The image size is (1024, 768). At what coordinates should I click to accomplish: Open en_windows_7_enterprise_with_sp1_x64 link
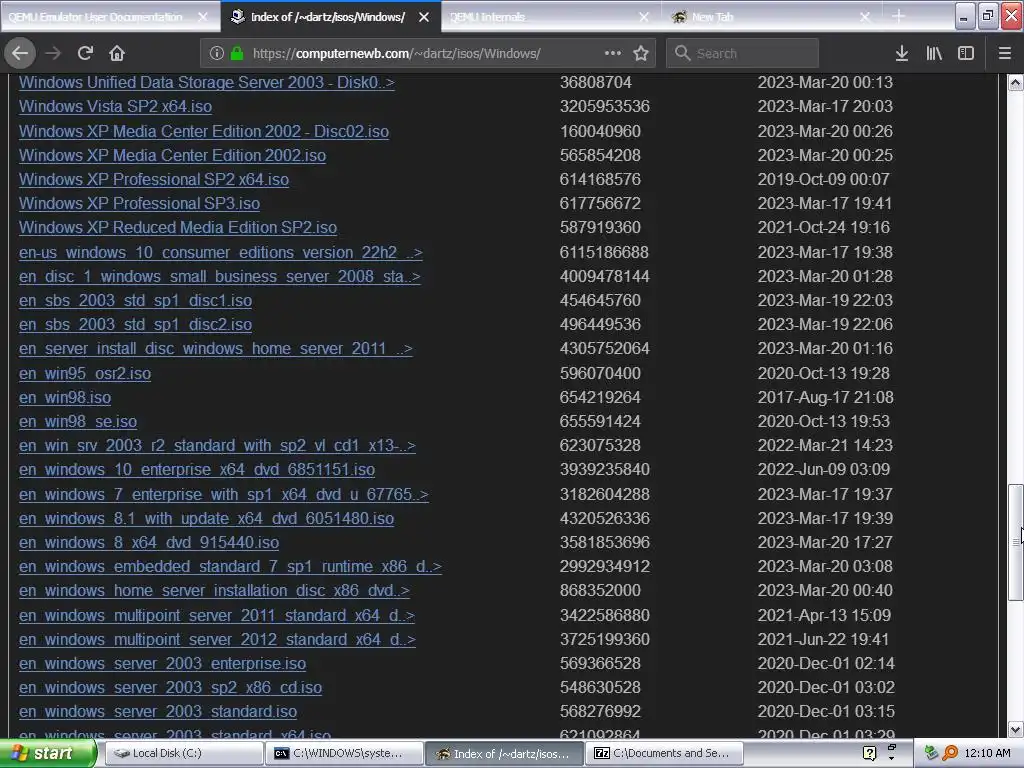[x=223, y=495]
